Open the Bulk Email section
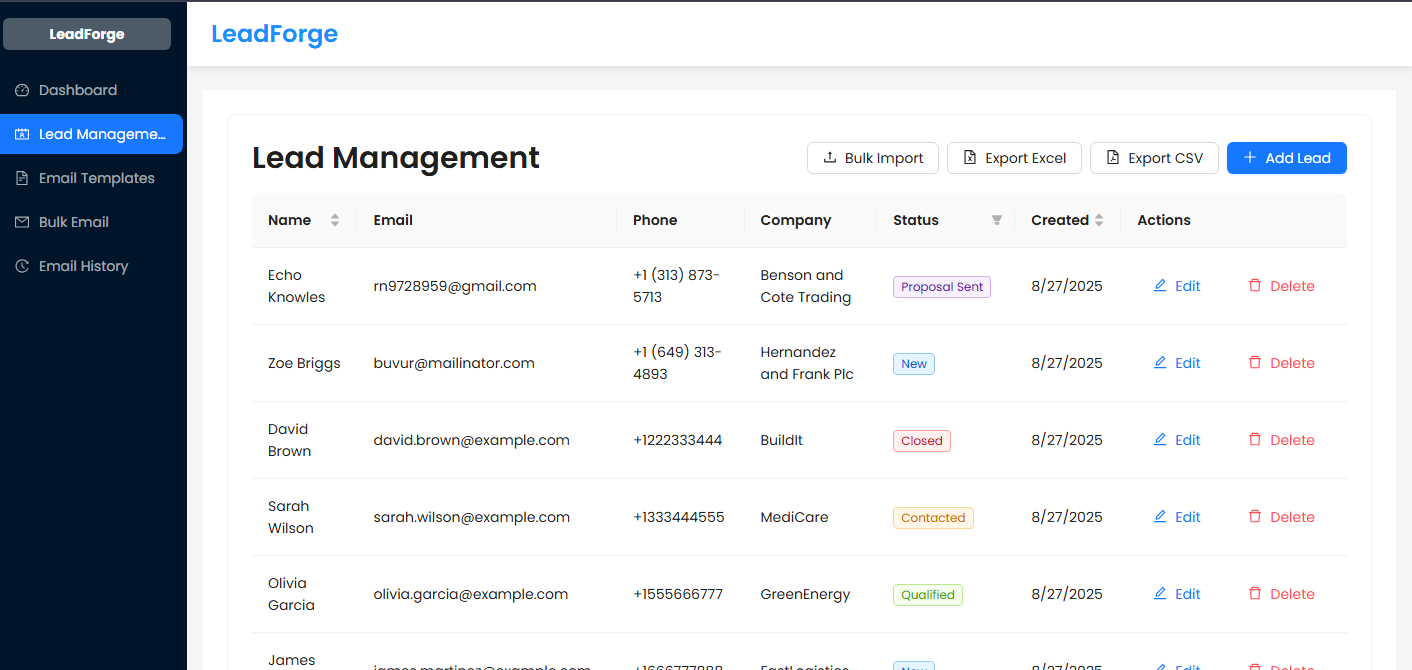The image size is (1412, 670). [x=91, y=222]
